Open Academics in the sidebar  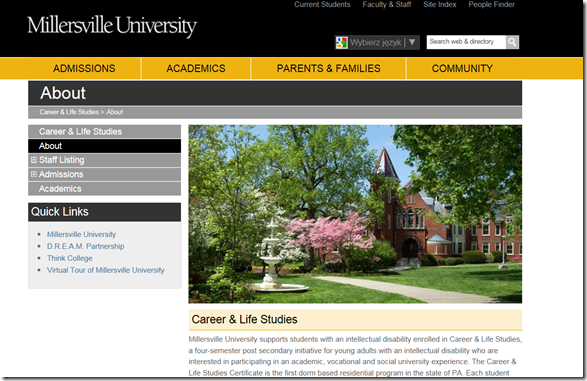104,189
